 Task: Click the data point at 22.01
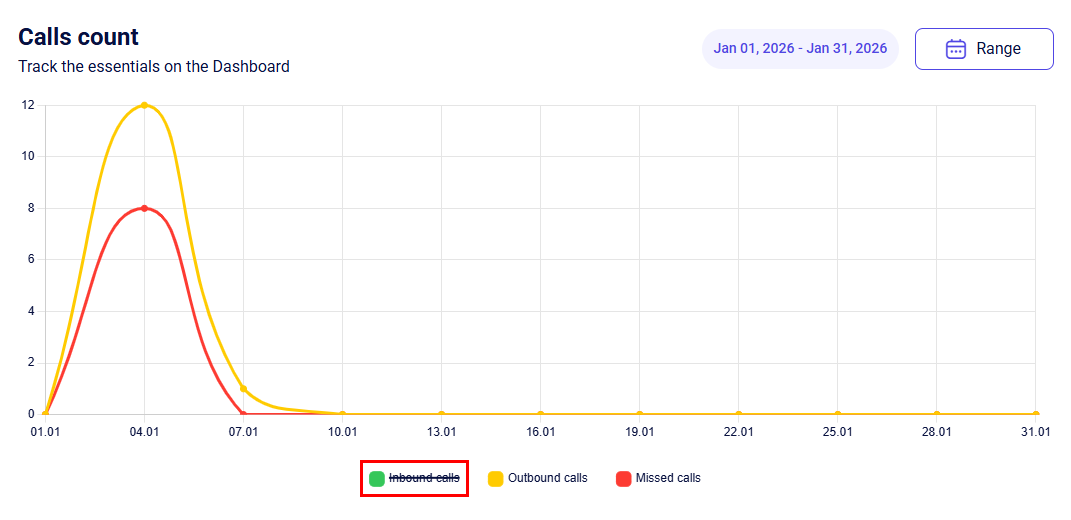[738, 414]
